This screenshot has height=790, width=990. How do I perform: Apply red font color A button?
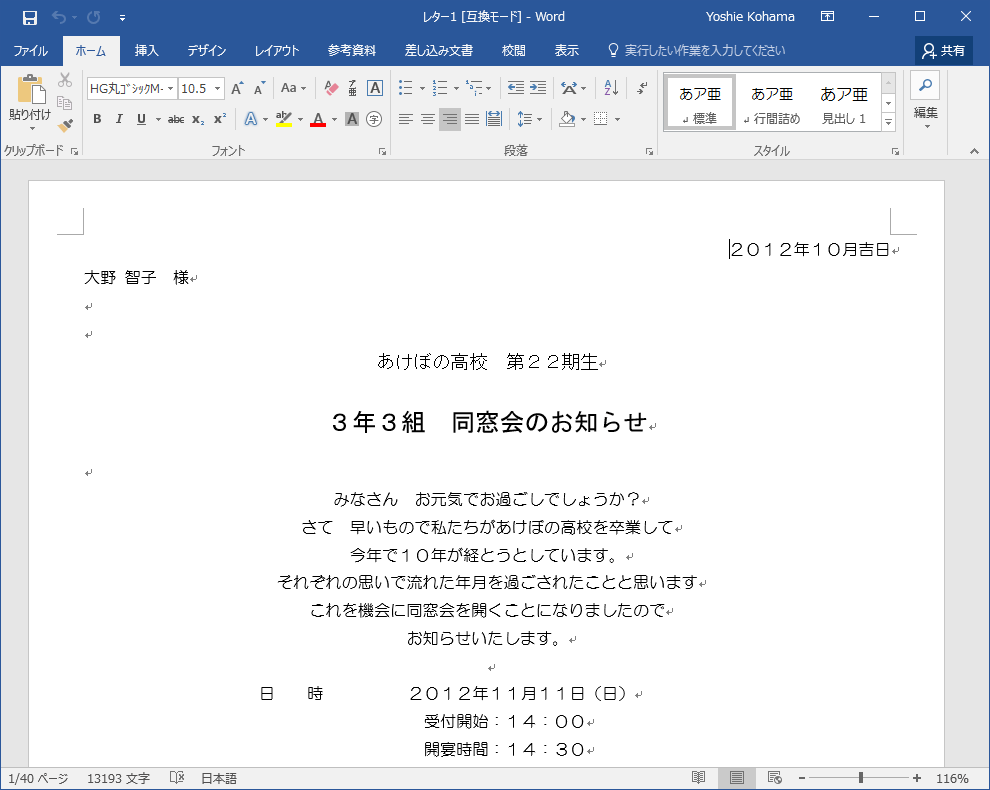tap(318, 119)
